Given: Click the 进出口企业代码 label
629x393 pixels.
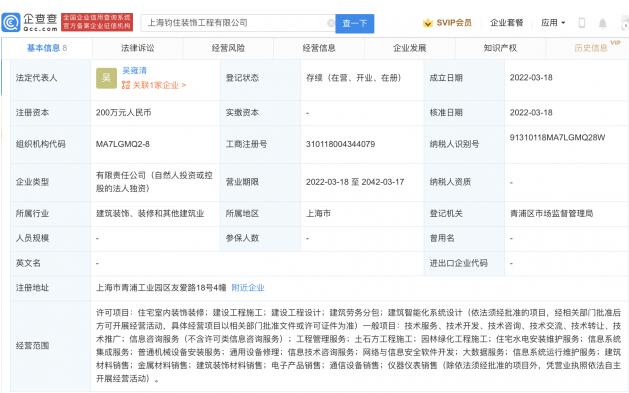Looking at the screenshot, I should (x=459, y=263).
